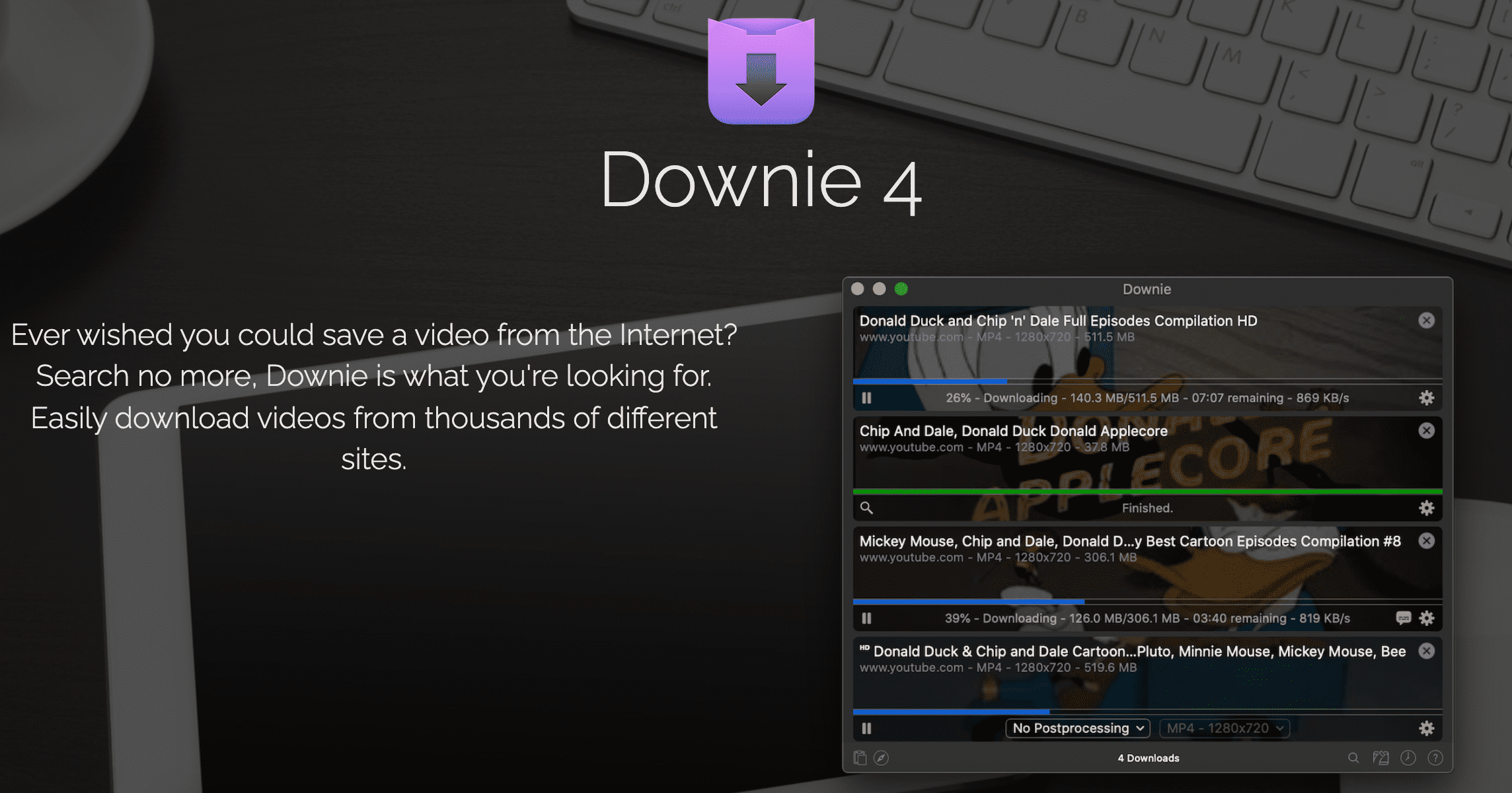Pause the bottom Donald Duck & Chip download
The height and width of the screenshot is (793, 1512).
[866, 728]
